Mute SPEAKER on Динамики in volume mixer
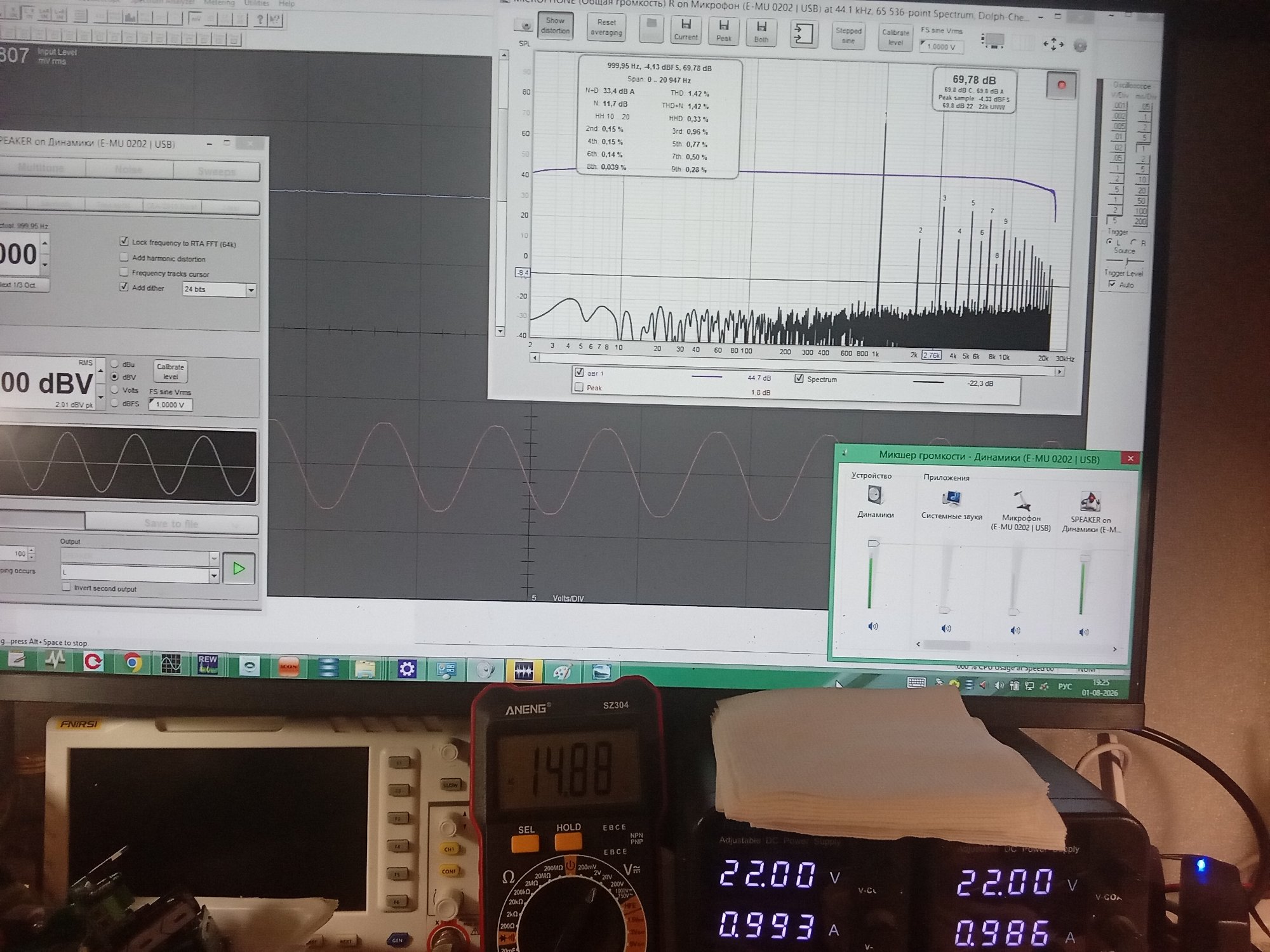 pyautogui.click(x=1084, y=632)
